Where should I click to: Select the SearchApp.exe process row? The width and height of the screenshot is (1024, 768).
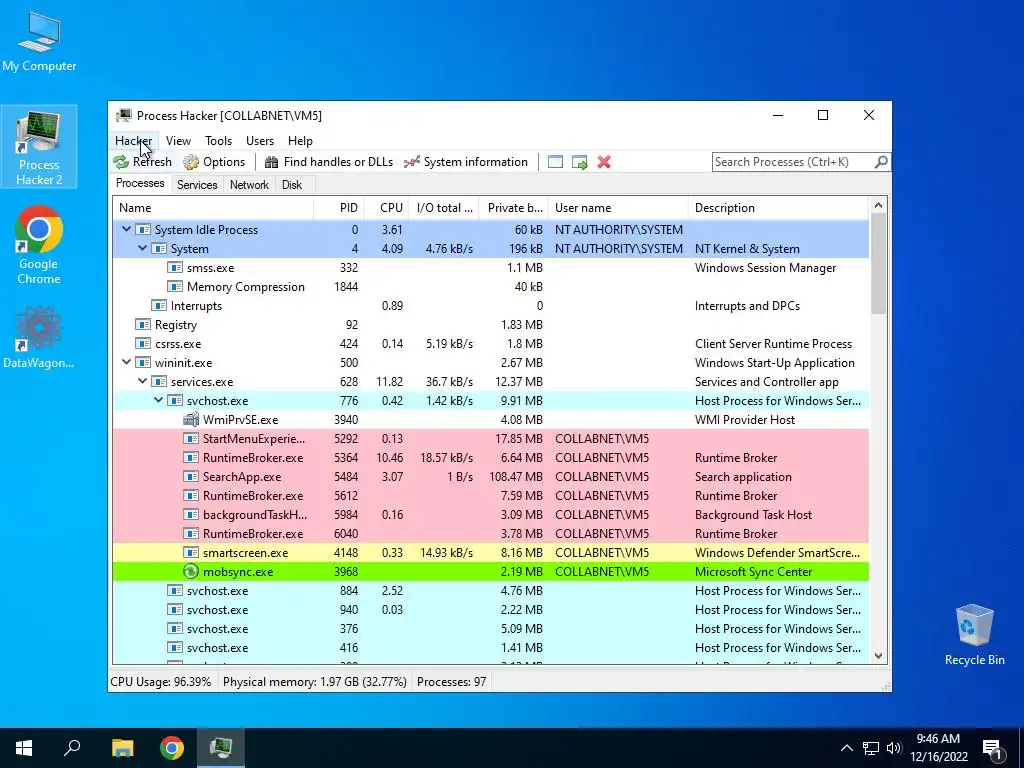491,477
